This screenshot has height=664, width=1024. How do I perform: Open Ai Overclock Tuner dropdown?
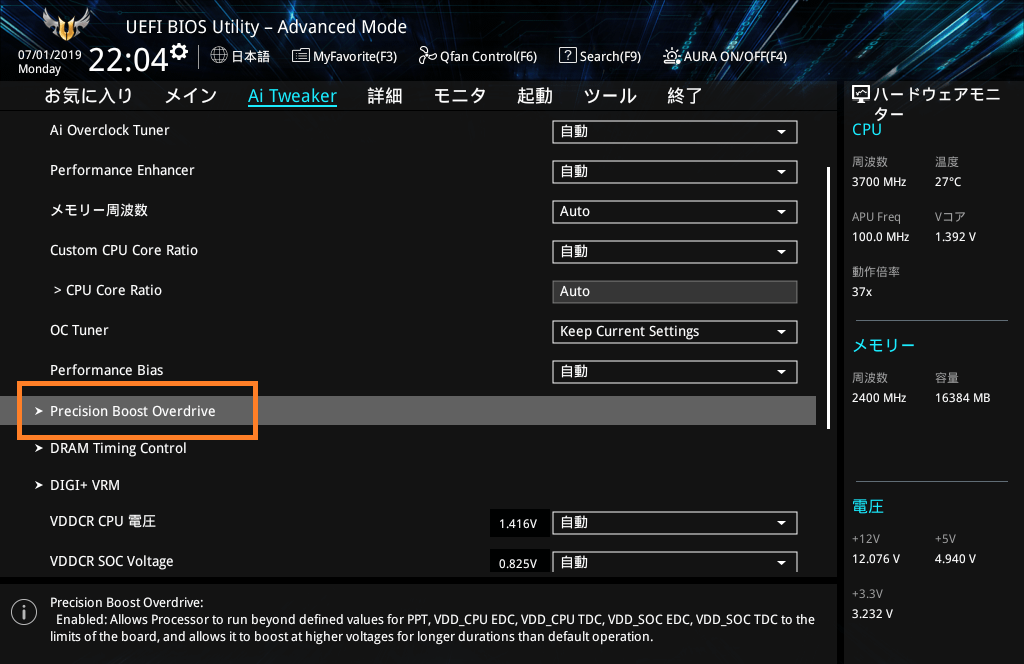674,132
